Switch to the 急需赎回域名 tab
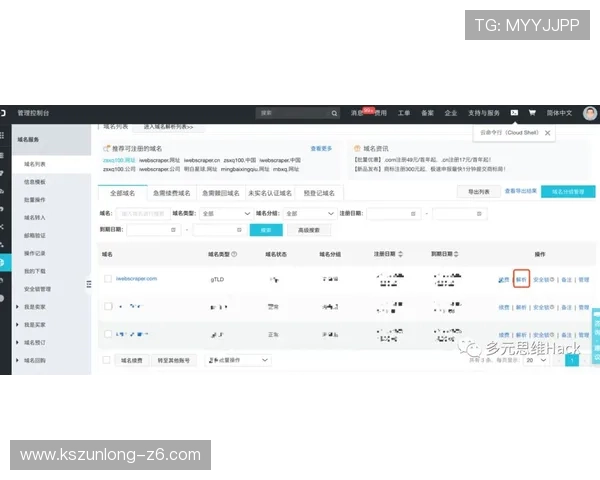600x480 pixels. [x=221, y=193]
